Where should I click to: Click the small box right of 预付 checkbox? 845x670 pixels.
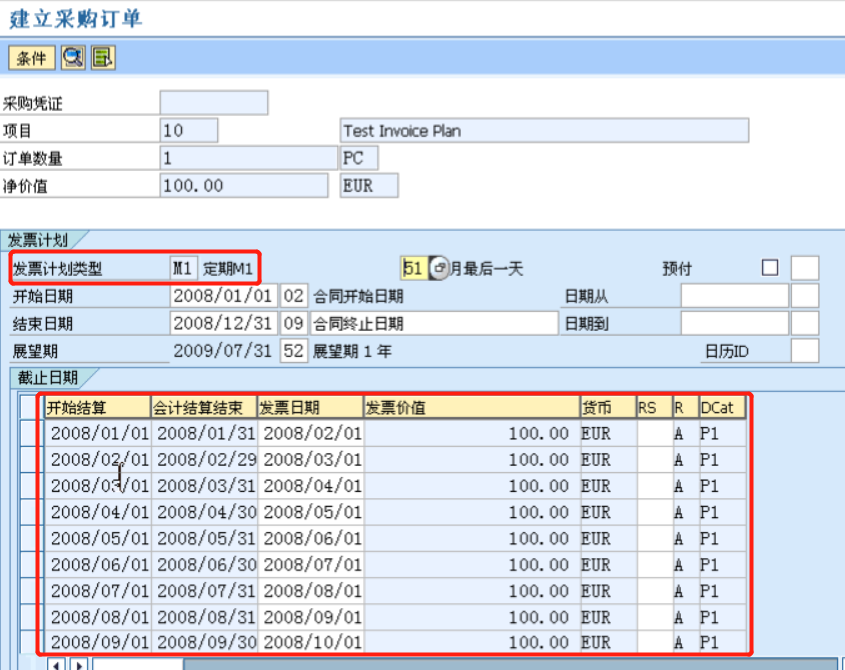pos(805,268)
